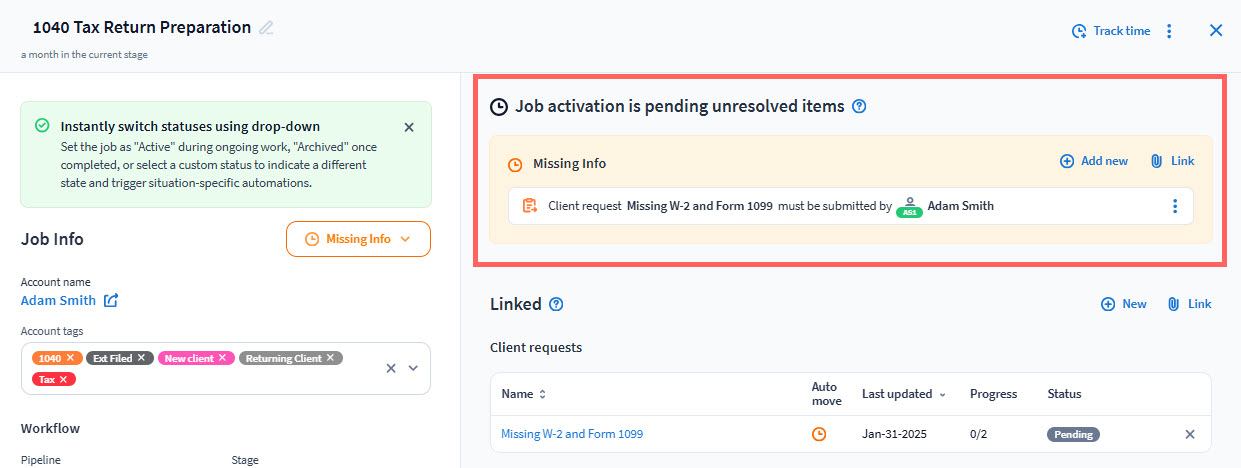Viewport: 1241px width, 468px height.
Task: Click the help icon beside job activation heading
Action: tap(859, 106)
